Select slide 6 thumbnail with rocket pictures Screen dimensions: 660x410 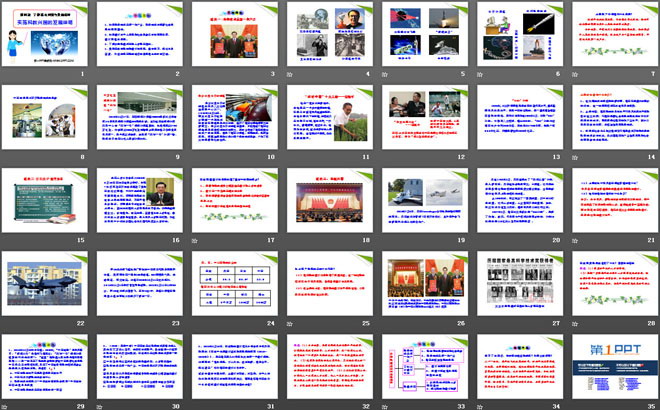tap(520, 34)
